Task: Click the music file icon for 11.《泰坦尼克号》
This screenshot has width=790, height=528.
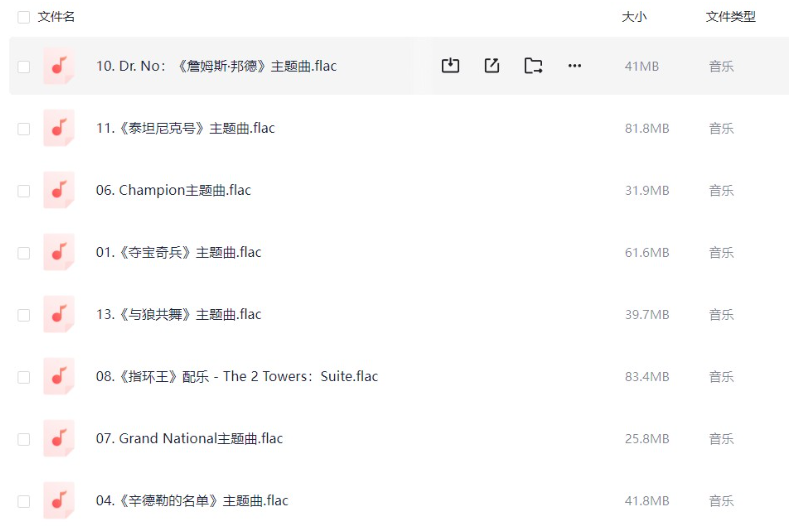Action: pos(59,128)
